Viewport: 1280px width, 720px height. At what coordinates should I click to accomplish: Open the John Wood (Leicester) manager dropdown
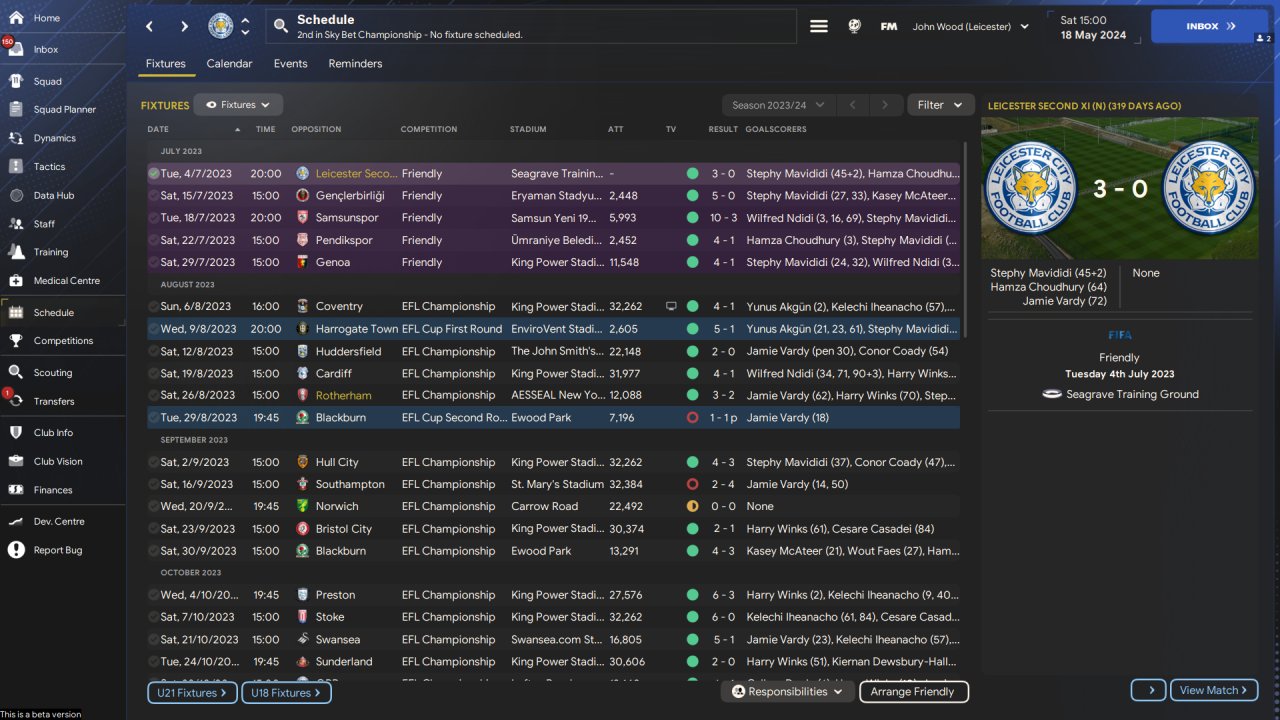point(970,27)
